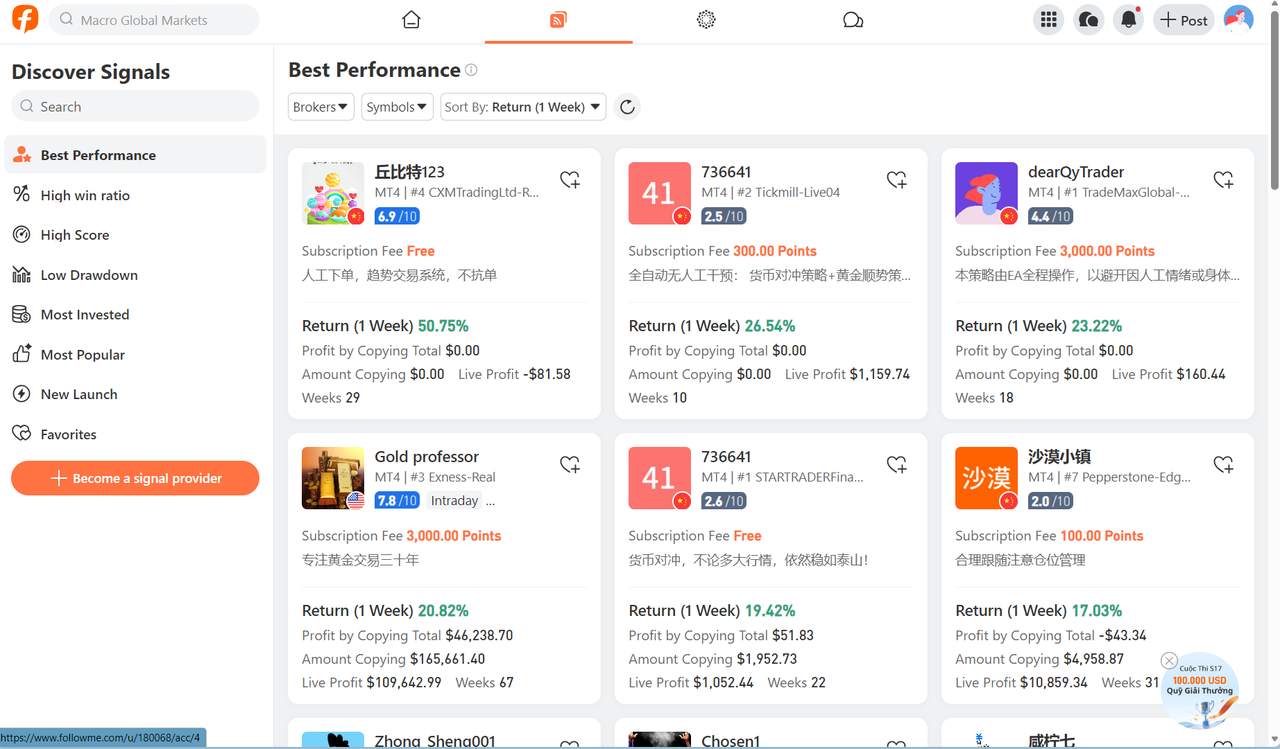This screenshot has width=1280, height=749.
Task: Click the Become a signal provider button
Action: tap(134, 478)
